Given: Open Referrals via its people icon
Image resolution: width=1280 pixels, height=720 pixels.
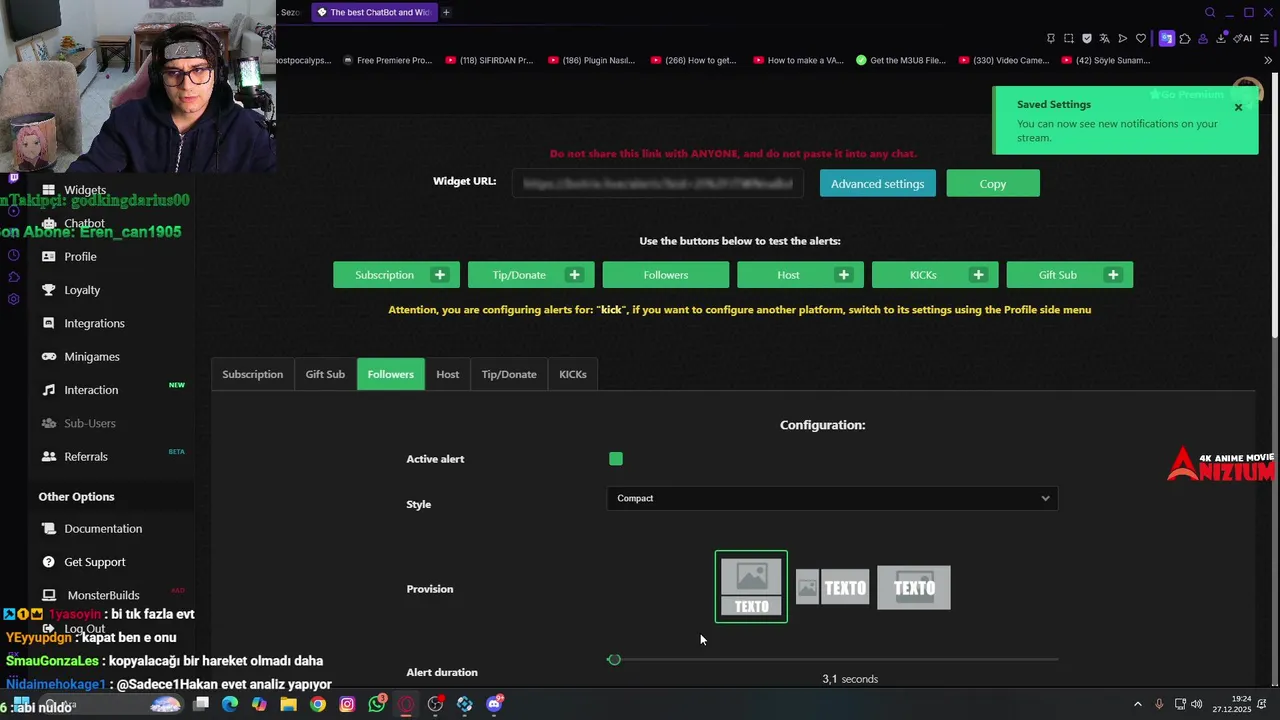Looking at the screenshot, I should point(49,457).
